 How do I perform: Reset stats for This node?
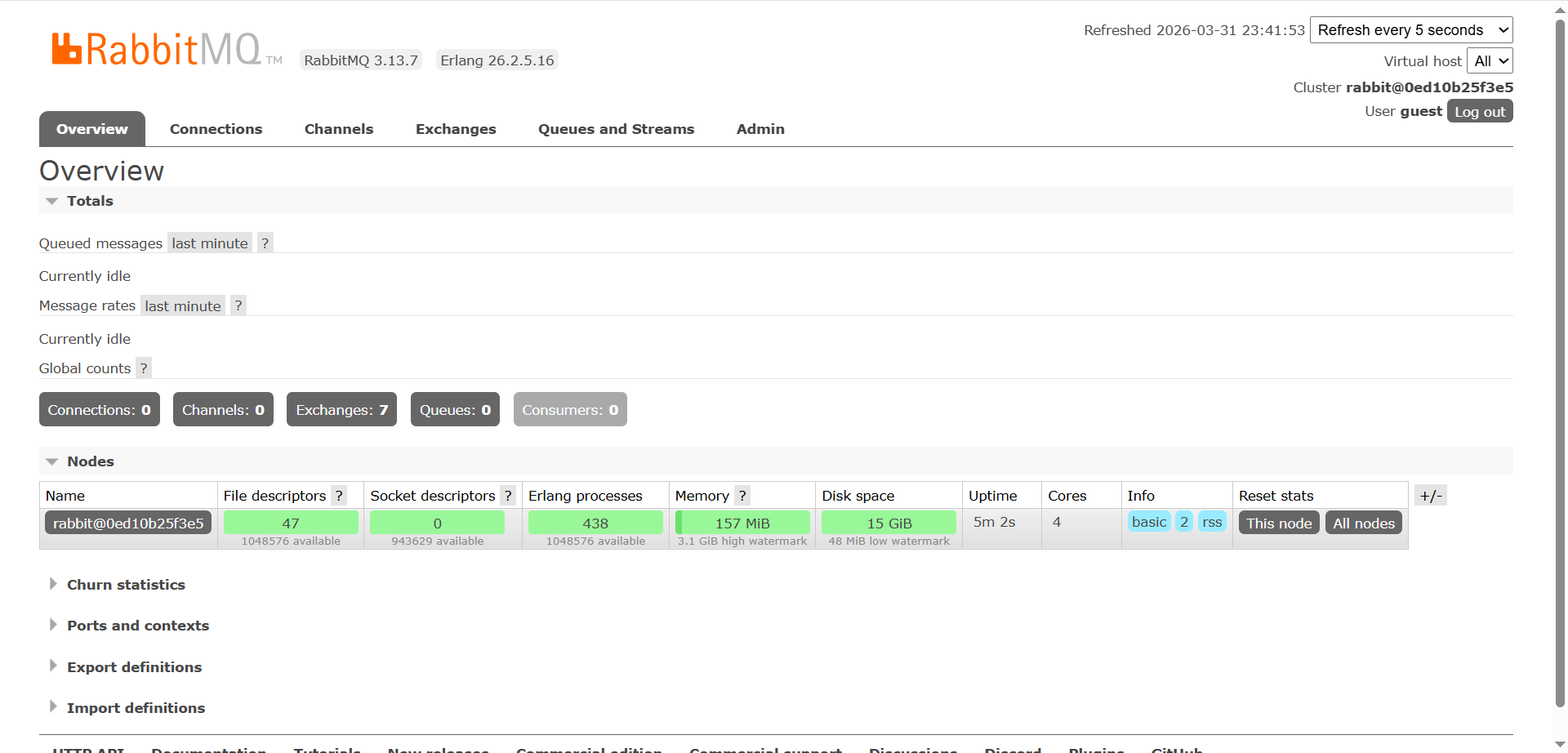point(1278,524)
